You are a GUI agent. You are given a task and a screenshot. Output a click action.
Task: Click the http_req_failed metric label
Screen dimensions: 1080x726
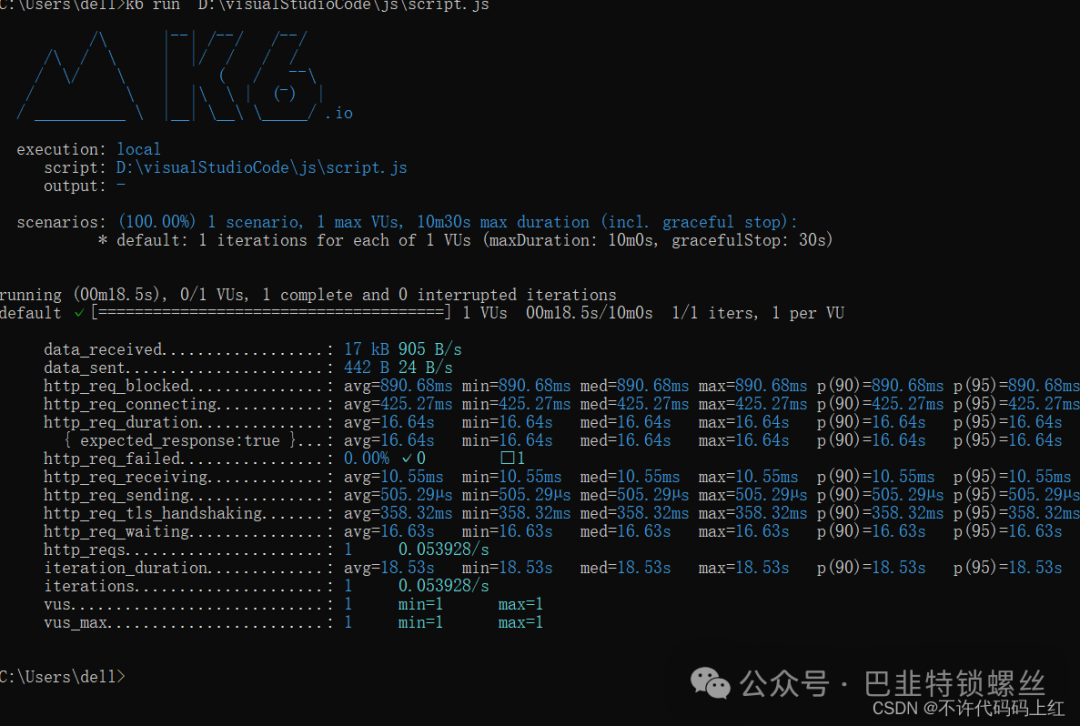(112, 459)
